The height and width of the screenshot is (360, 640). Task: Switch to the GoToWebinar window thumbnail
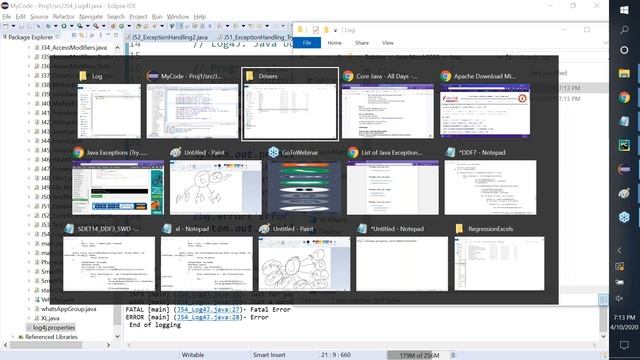tap(304, 187)
